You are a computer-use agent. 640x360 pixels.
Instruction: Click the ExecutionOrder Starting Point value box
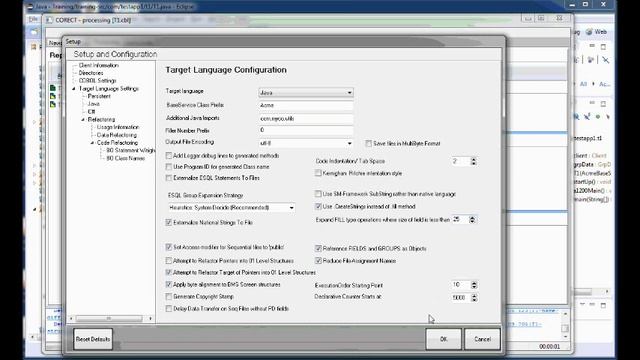click(x=461, y=285)
